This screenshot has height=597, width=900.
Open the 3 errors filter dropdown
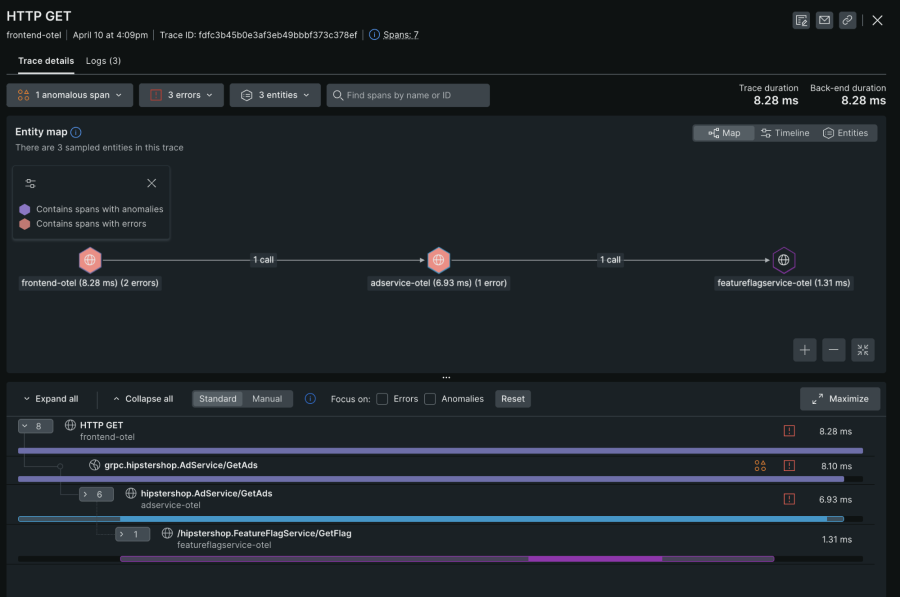pos(181,95)
